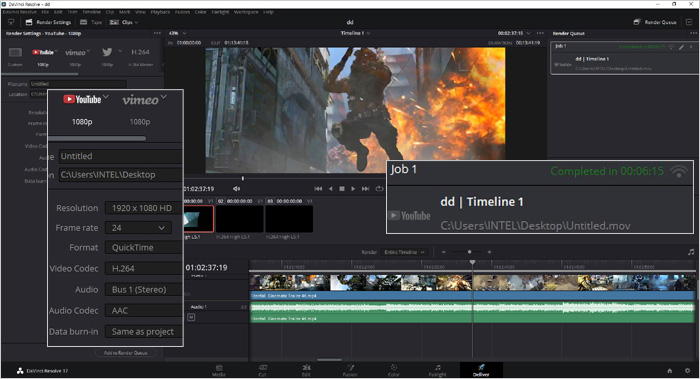
Task: Select clip thumbnail 02 in clip strip
Action: [239, 219]
